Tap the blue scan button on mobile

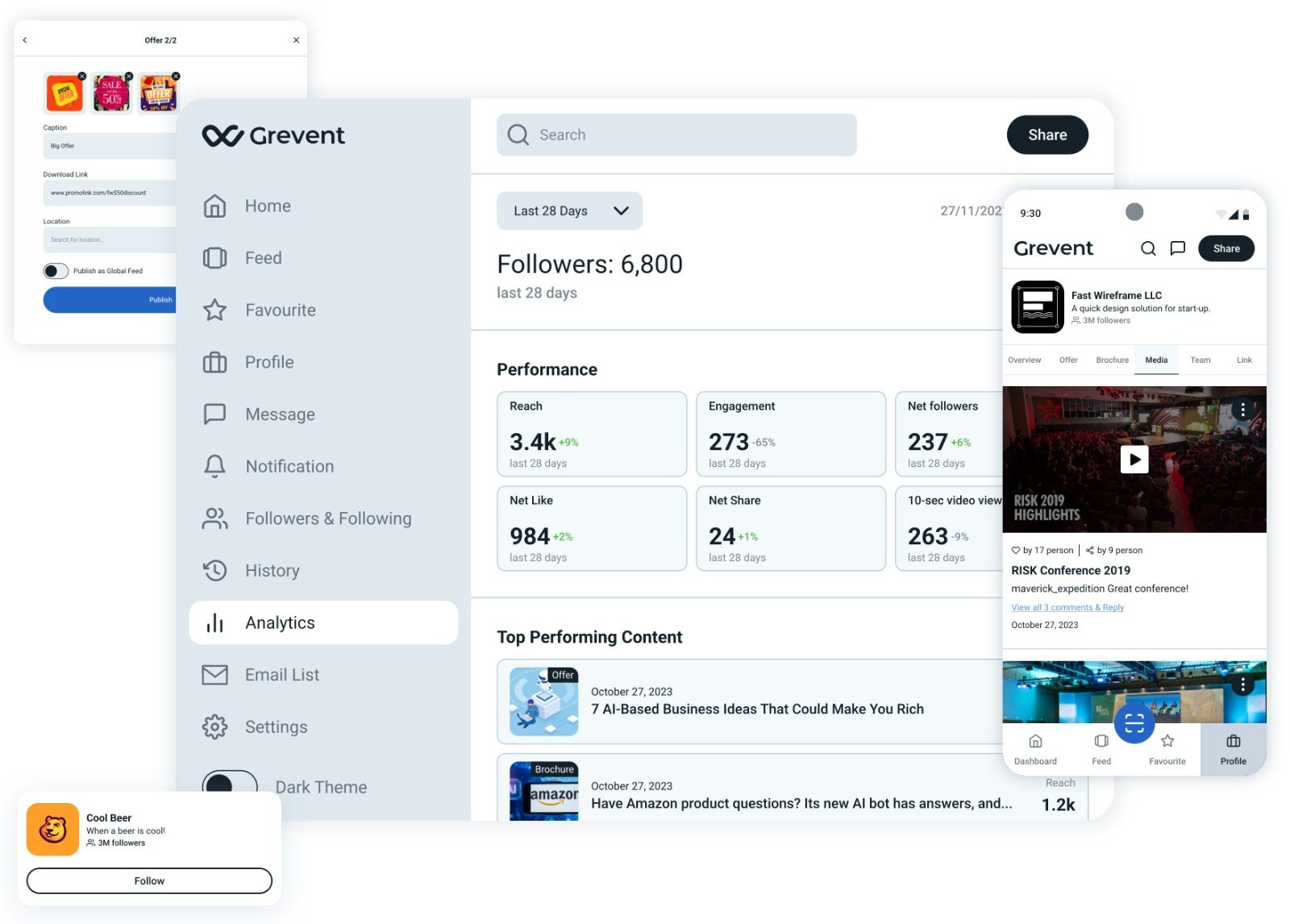point(1134,723)
